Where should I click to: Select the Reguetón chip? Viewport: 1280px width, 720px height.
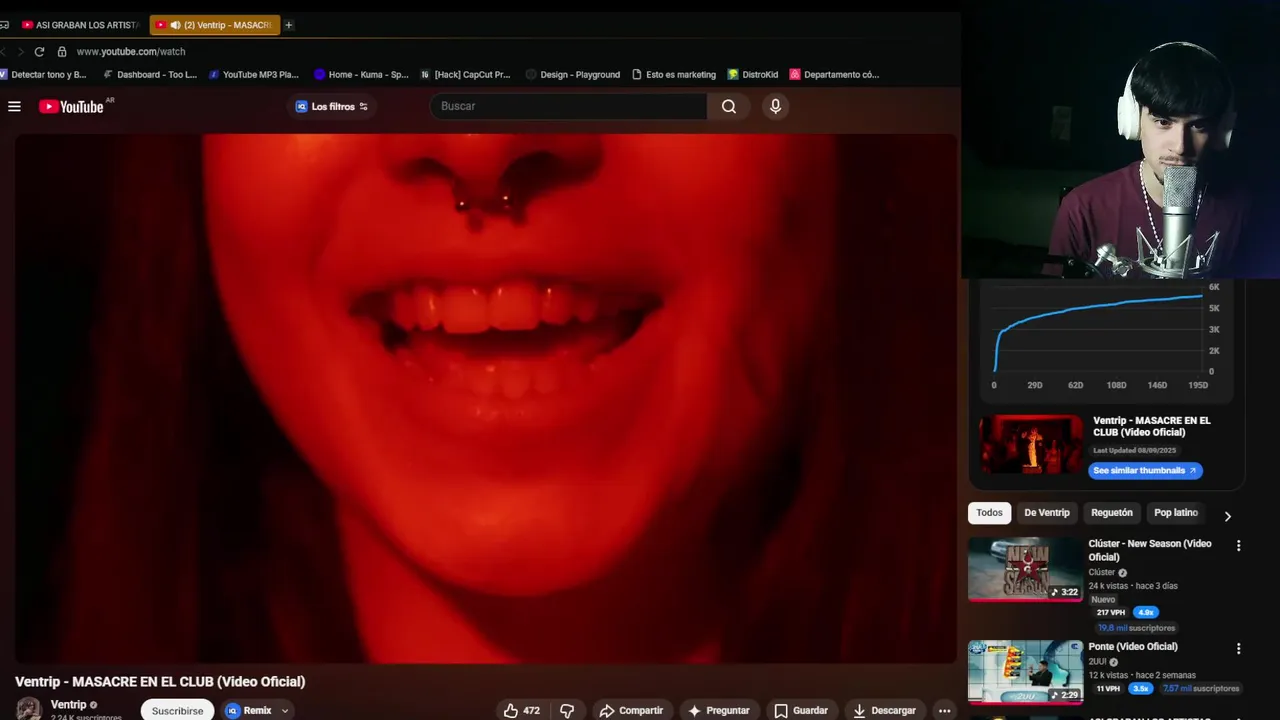coord(1112,513)
